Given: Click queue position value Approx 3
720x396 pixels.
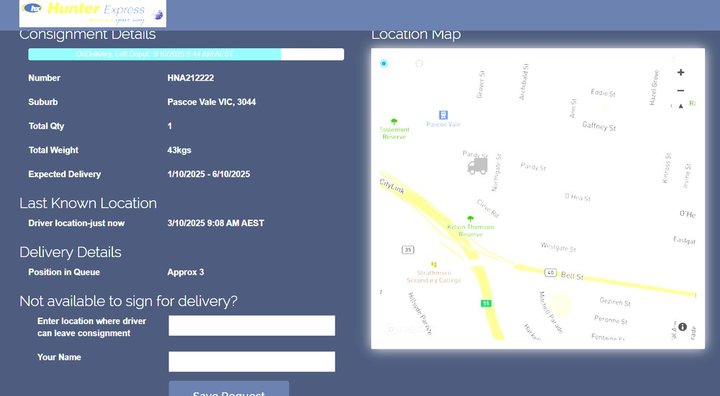Looking at the screenshot, I should 186,272.
